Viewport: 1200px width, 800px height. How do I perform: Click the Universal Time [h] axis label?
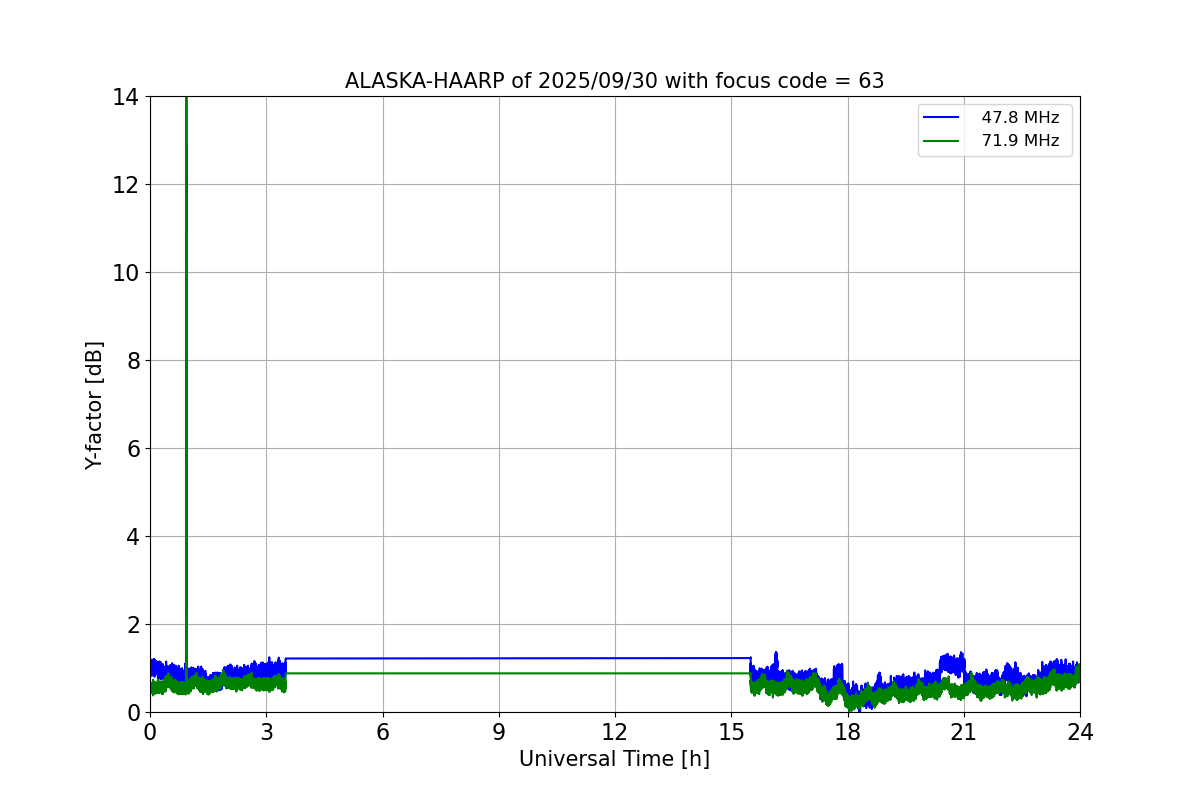614,759
